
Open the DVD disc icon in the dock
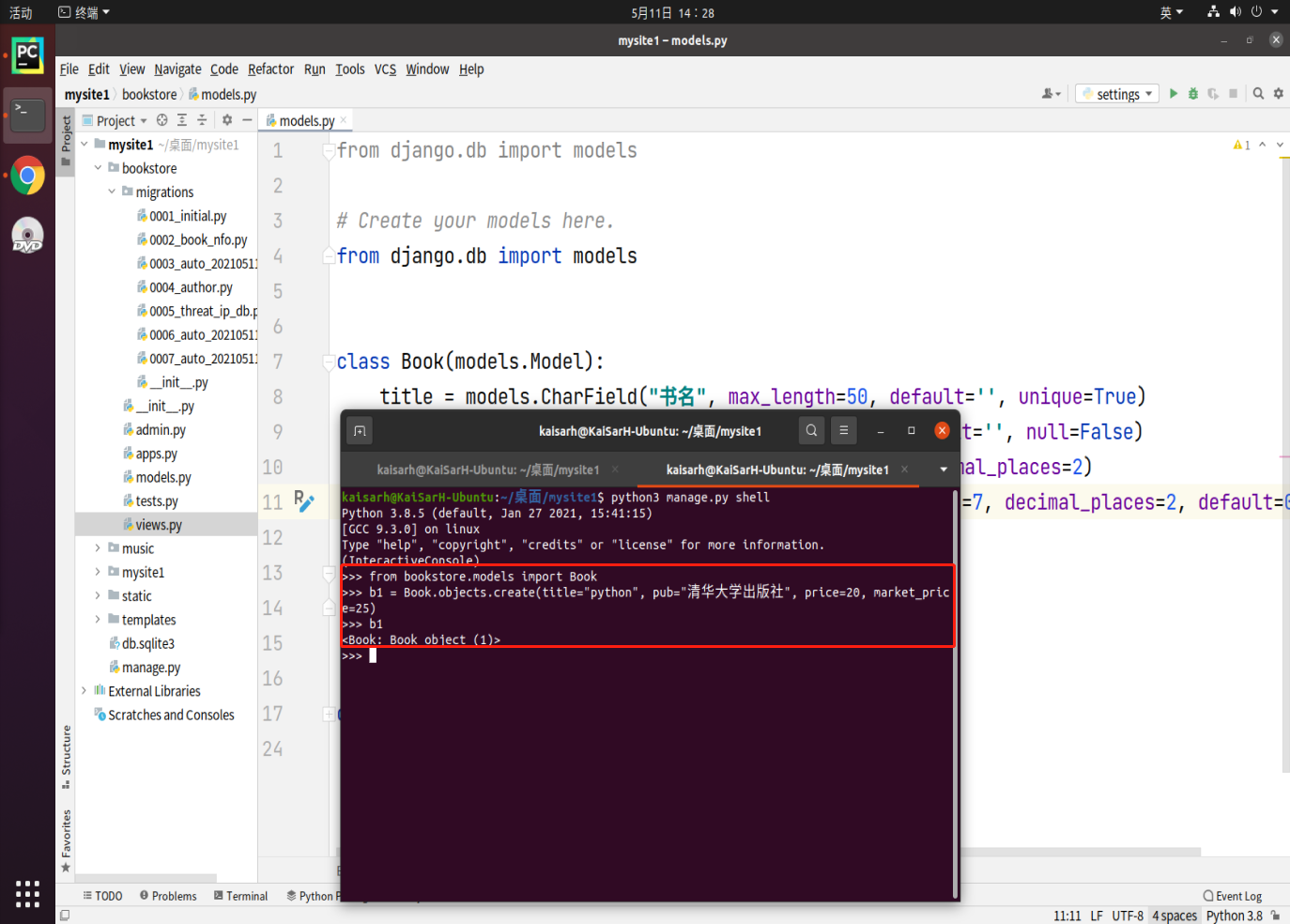27,235
